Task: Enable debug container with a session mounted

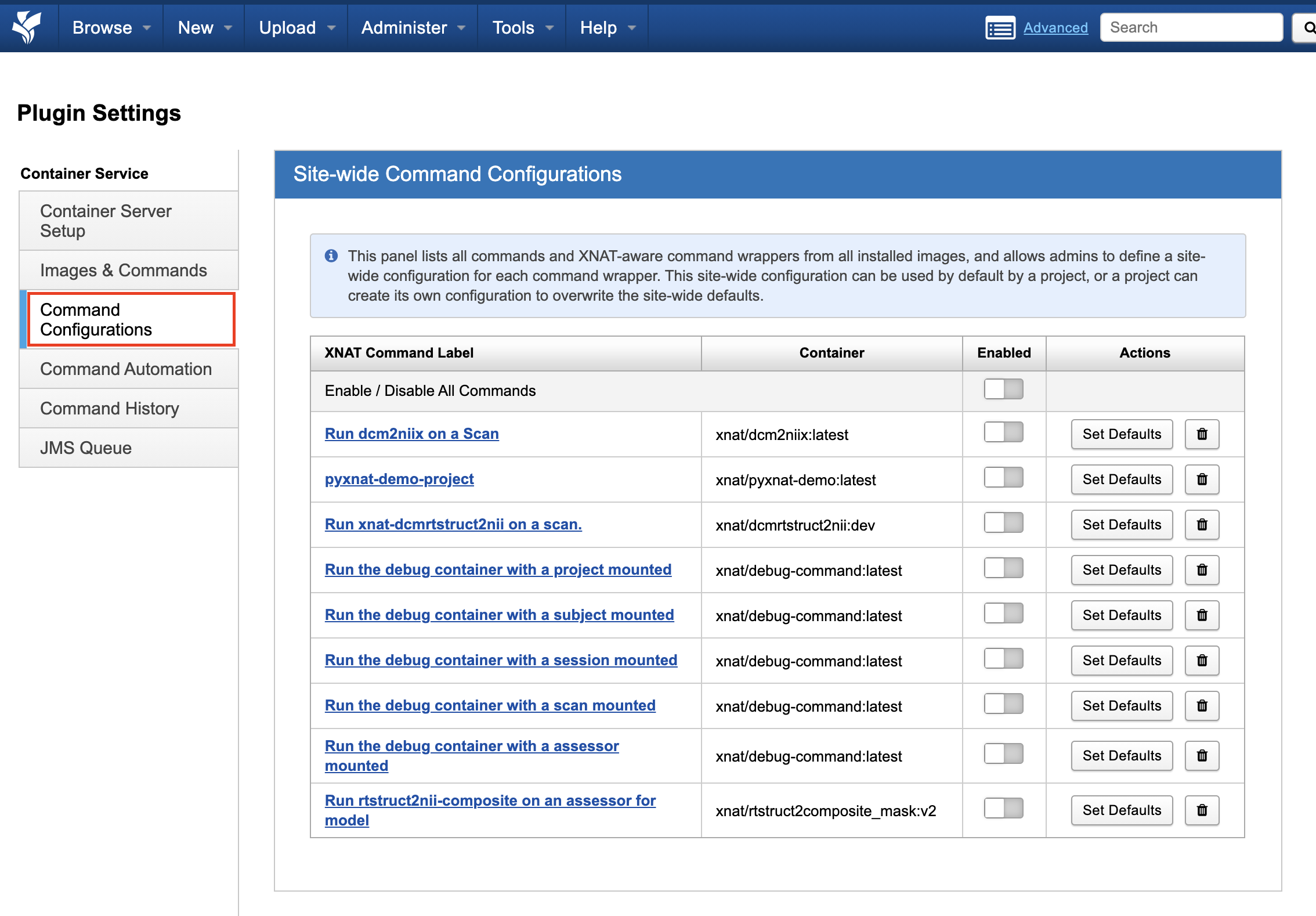Action: tap(1004, 658)
